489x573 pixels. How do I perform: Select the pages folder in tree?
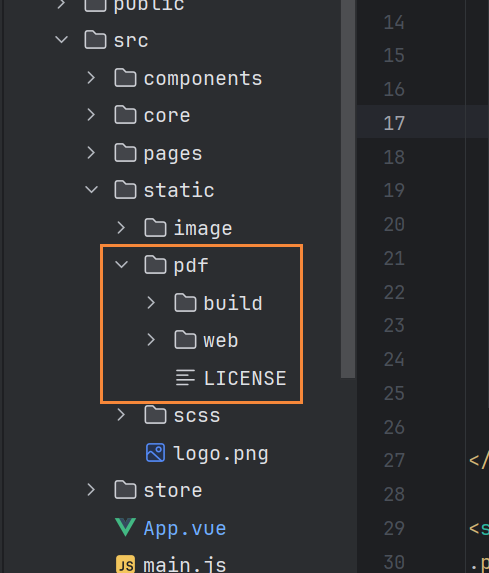pos(173,153)
